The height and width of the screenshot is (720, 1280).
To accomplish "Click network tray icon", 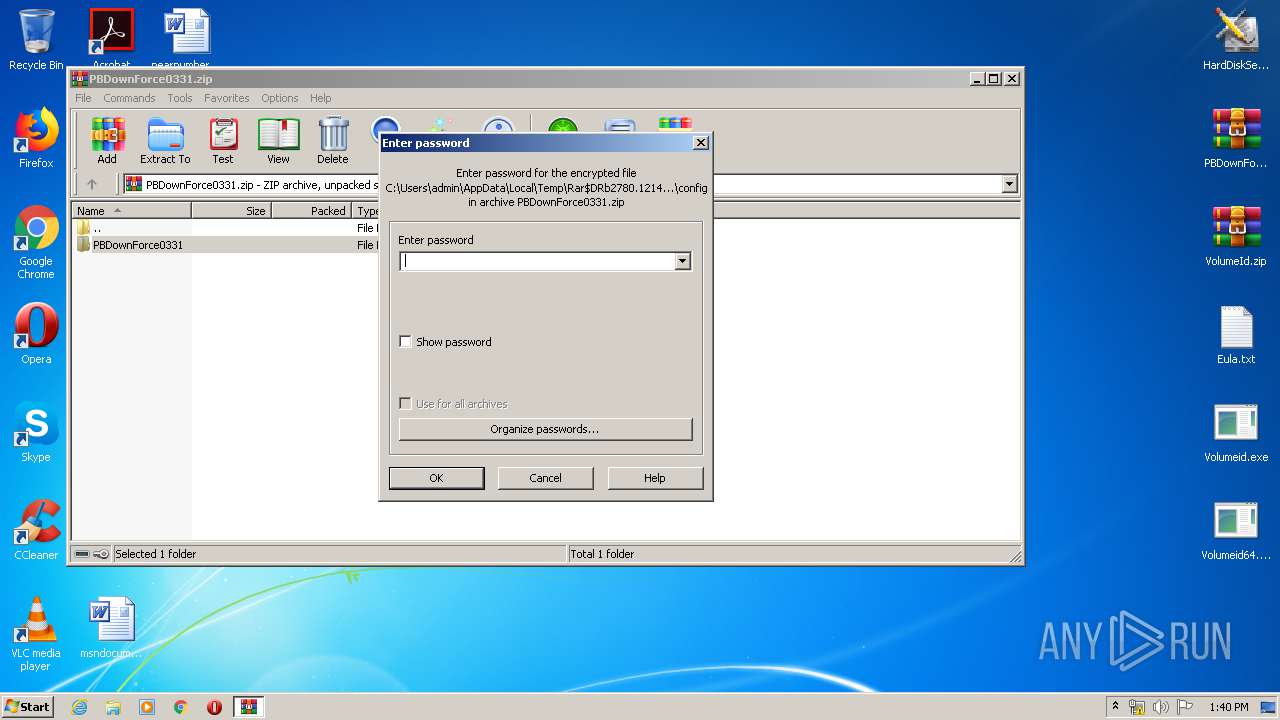I will [1137, 707].
